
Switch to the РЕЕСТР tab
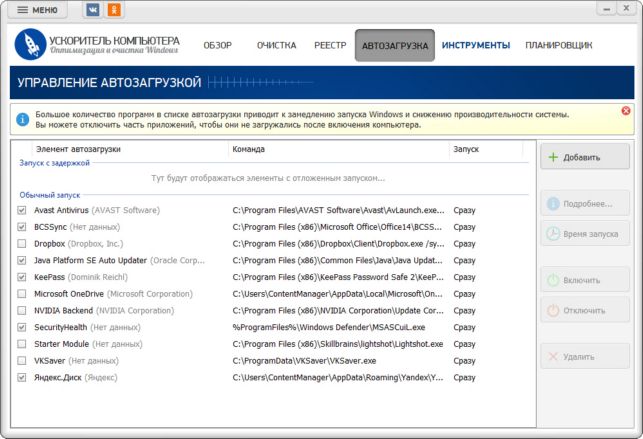[x=330, y=45]
